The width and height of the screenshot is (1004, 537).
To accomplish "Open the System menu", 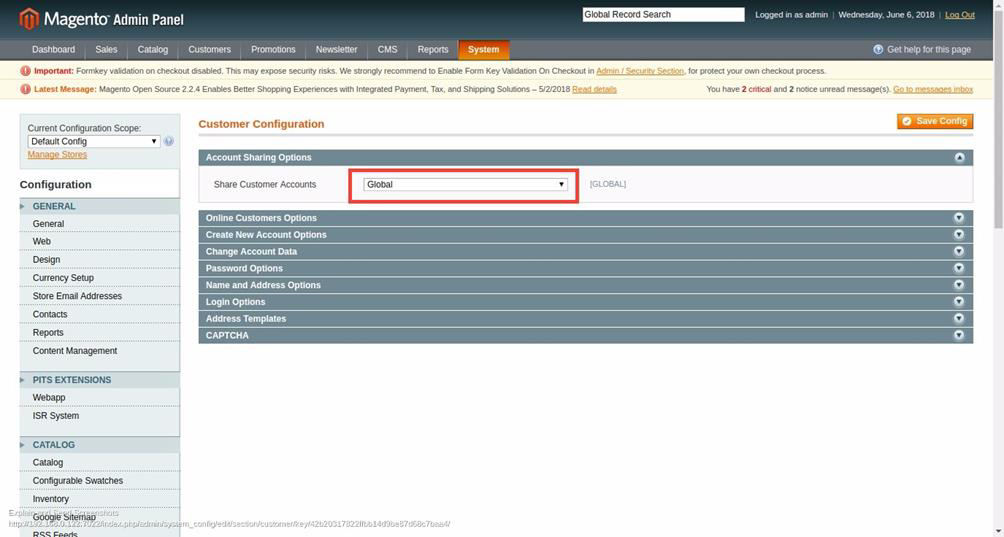I will pos(483,49).
